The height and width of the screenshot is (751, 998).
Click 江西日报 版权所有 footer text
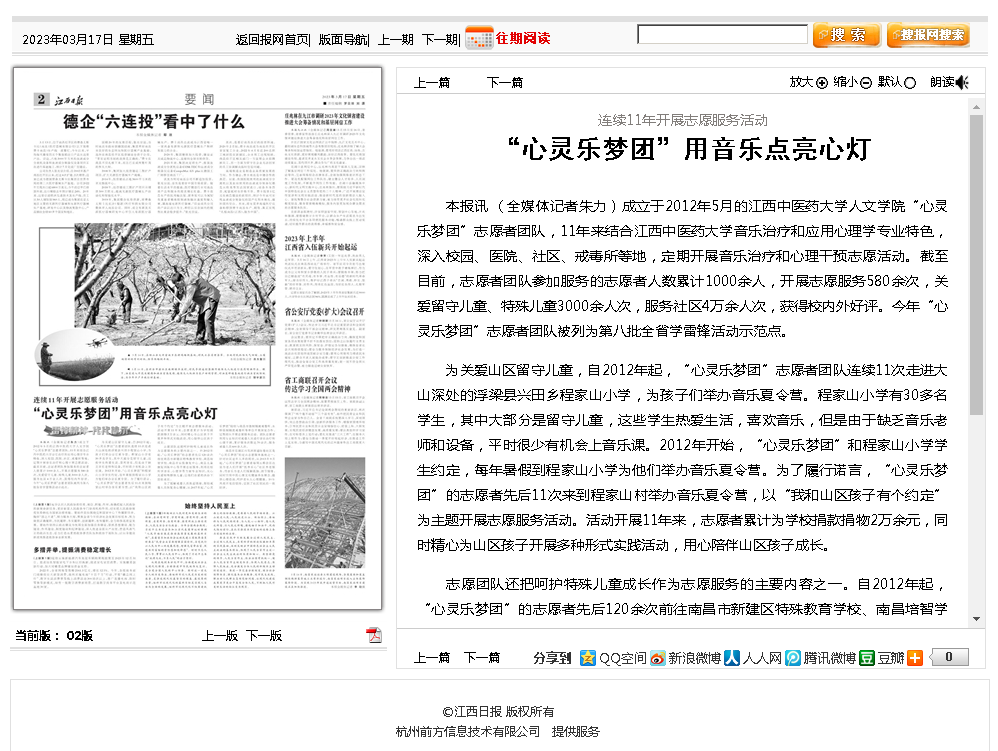tap(498, 712)
